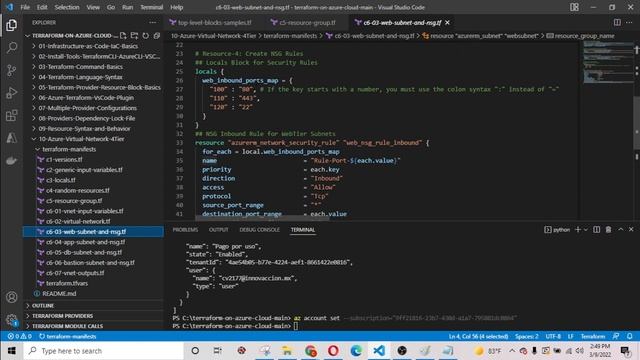640x360 pixels.
Task: Open the Help menu
Action: click(176, 7)
